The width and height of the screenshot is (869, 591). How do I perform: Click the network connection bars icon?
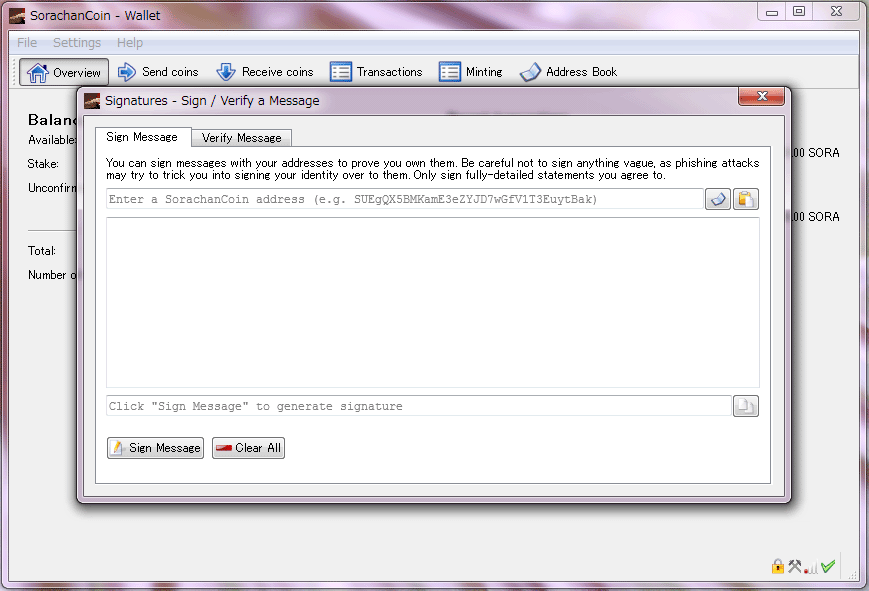click(x=811, y=567)
